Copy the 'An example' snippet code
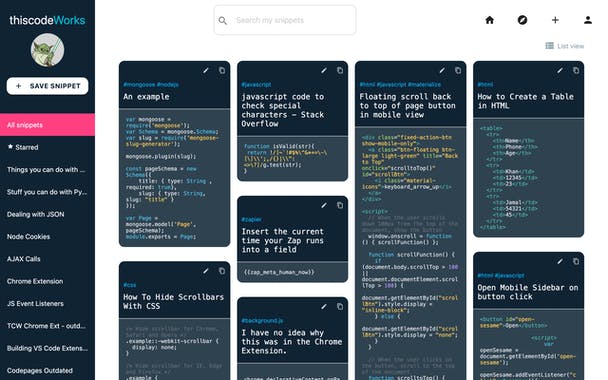The width and height of the screenshot is (608, 380). pos(222,71)
